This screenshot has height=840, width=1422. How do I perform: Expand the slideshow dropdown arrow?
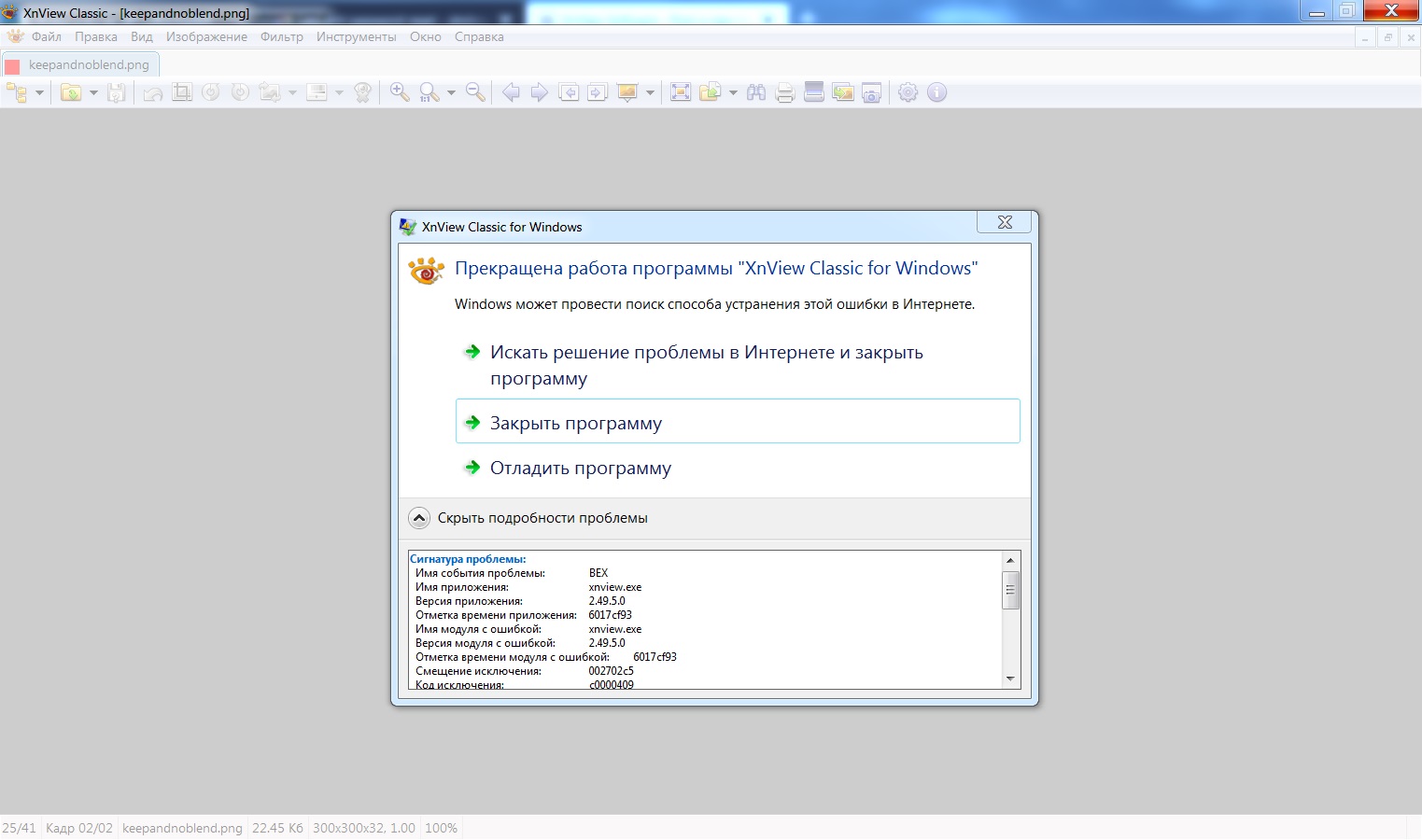650,92
